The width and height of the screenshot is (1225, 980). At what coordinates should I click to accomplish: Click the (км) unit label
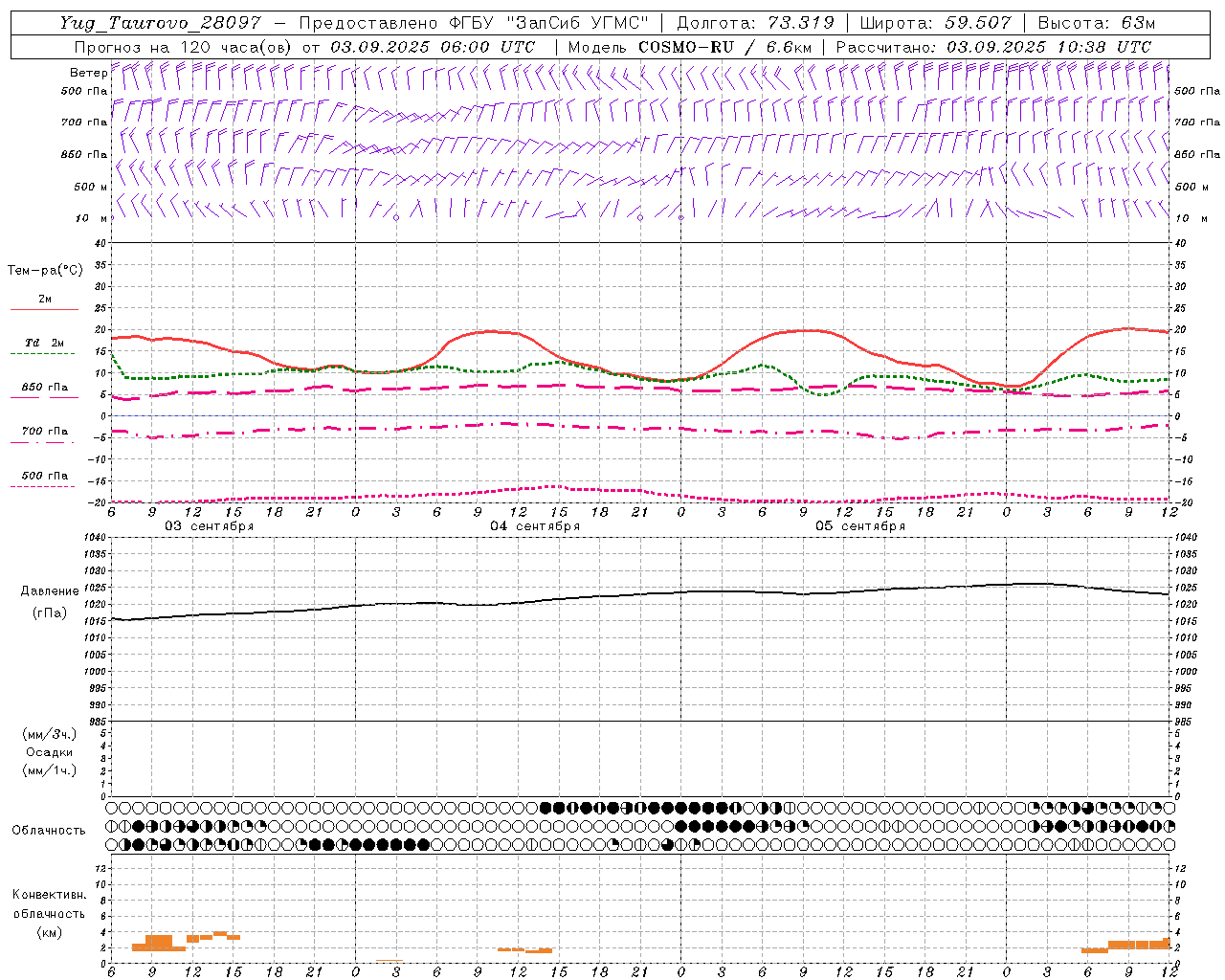[49, 932]
